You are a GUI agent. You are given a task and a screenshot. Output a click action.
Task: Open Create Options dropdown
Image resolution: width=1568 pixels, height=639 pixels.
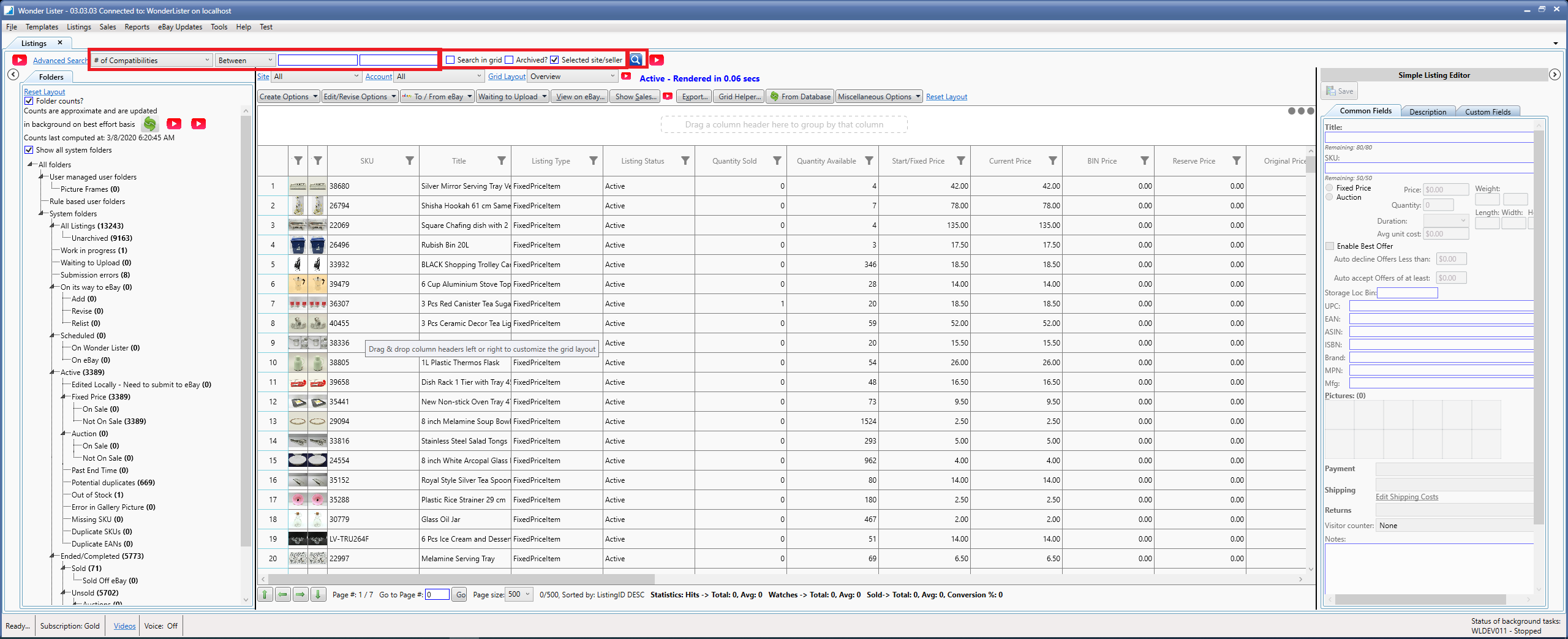[288, 97]
